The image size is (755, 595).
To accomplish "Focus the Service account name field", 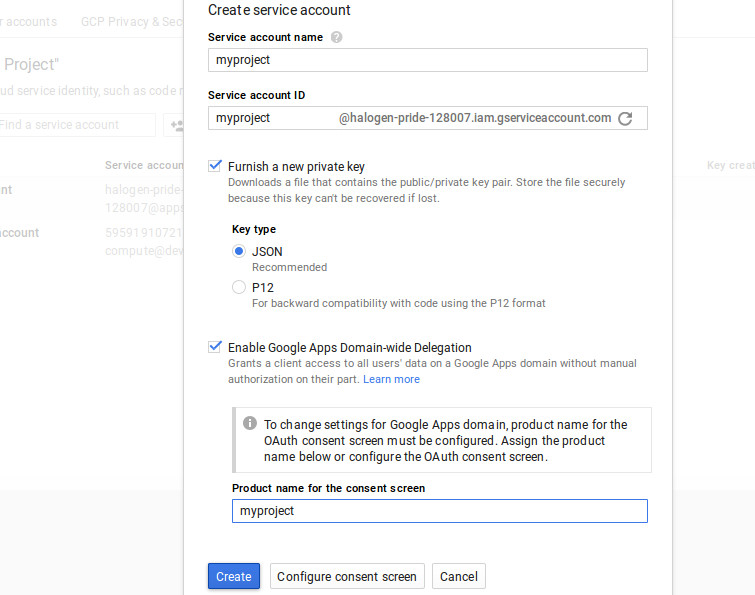I will pos(428,60).
